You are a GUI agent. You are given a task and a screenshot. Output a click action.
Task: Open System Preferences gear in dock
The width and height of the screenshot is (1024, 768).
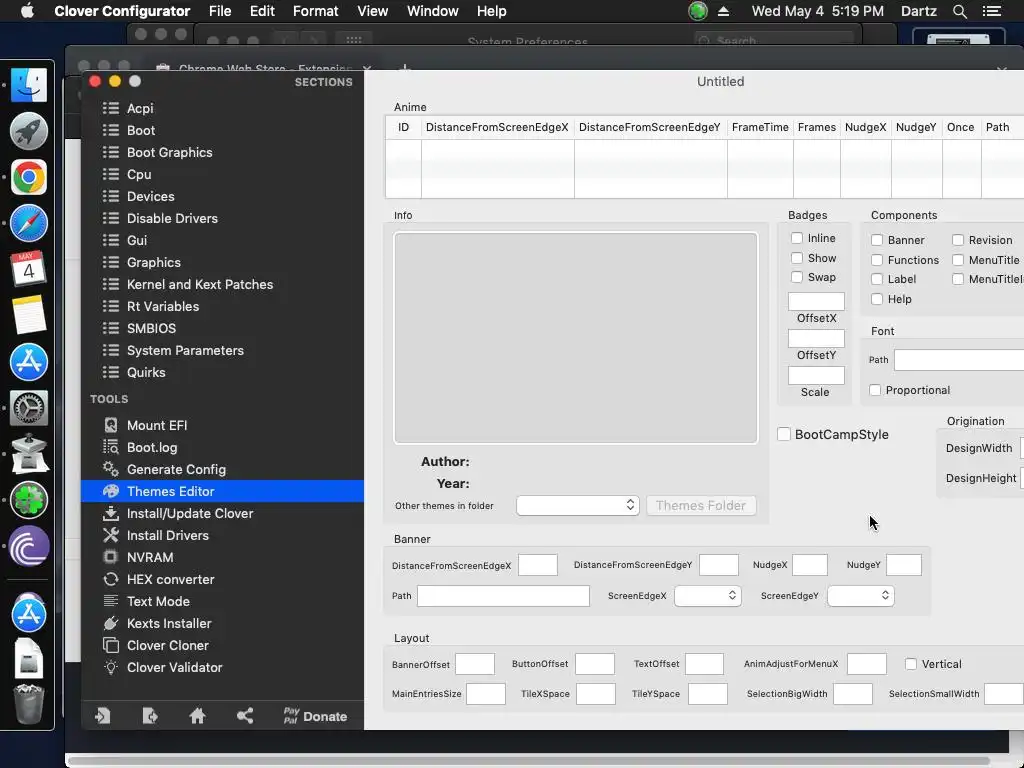click(x=29, y=408)
